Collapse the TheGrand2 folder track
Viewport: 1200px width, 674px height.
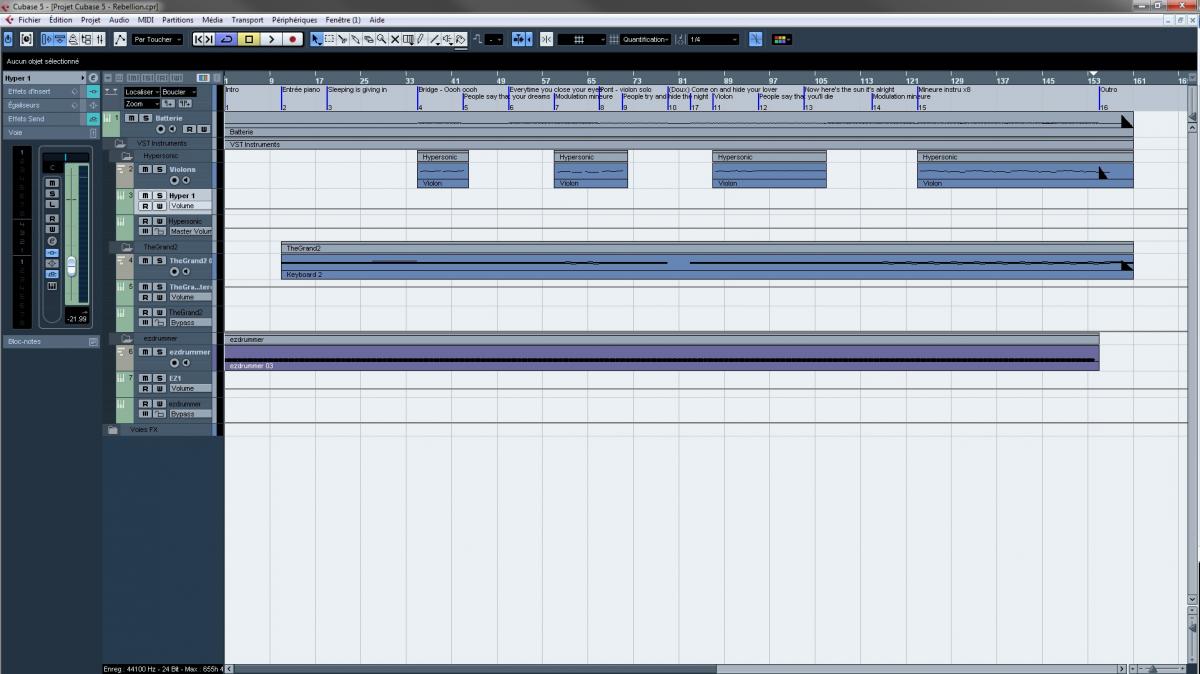(x=127, y=247)
